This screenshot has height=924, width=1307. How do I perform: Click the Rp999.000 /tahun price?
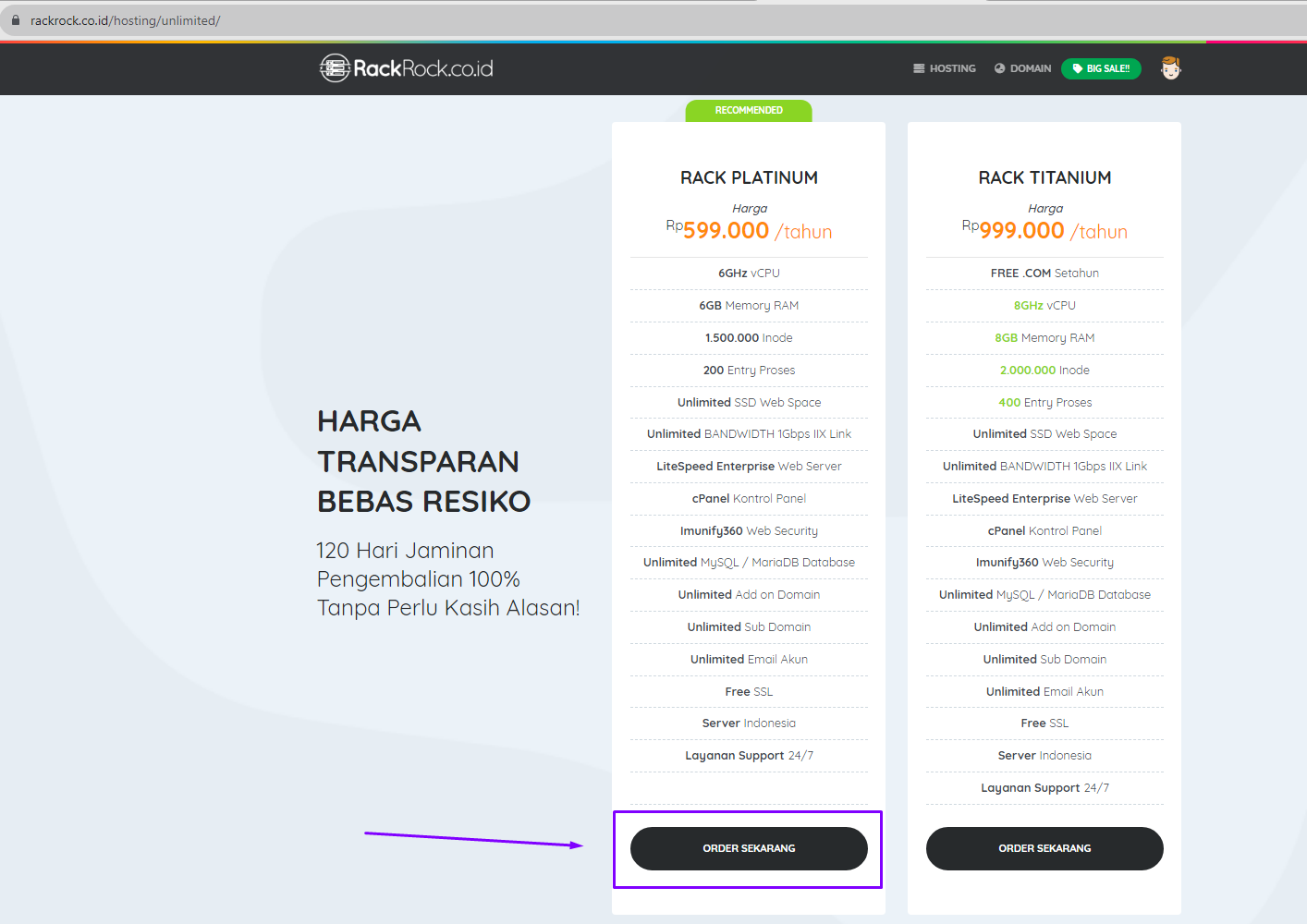pyautogui.click(x=1044, y=230)
